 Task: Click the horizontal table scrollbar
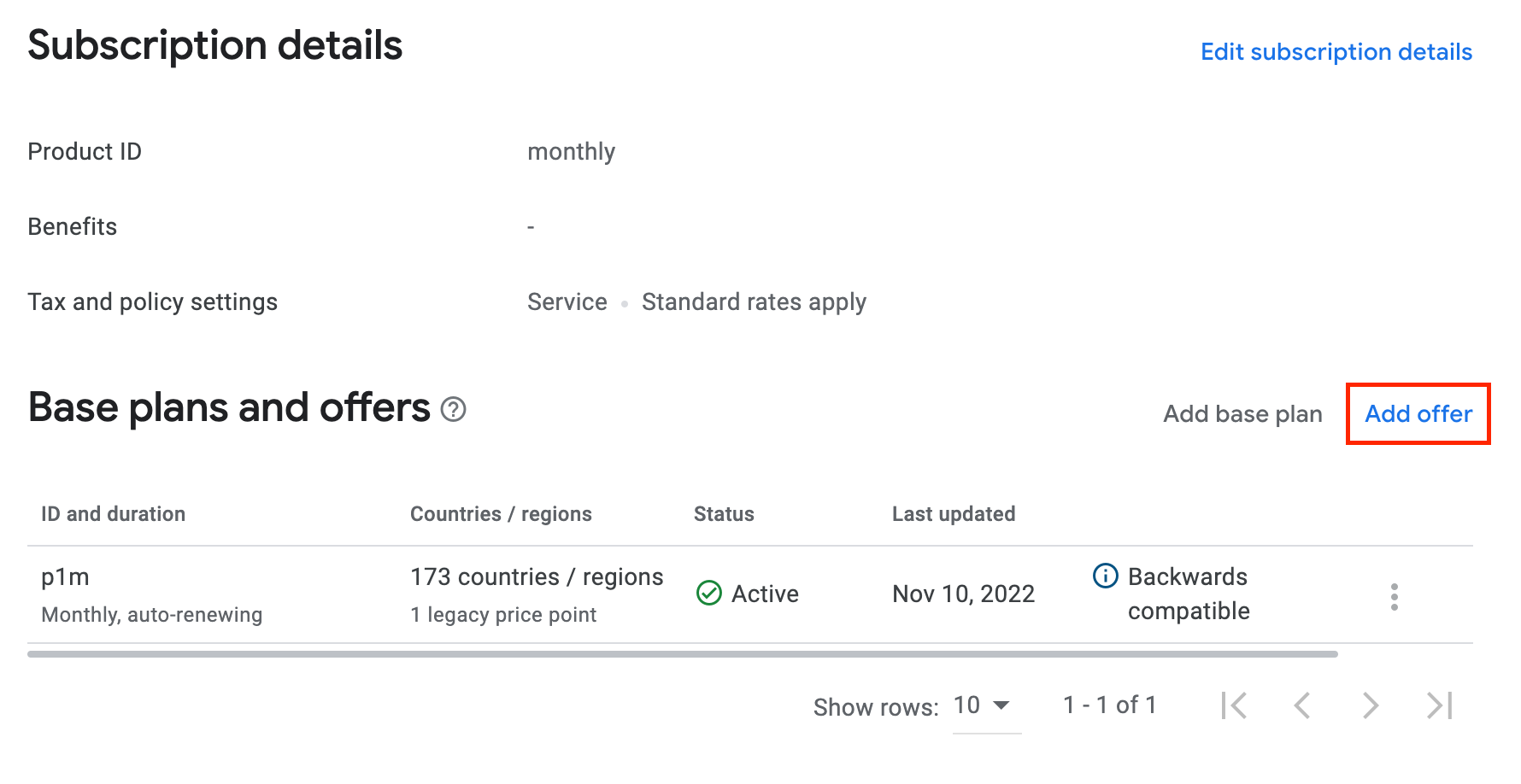pyautogui.click(x=682, y=654)
